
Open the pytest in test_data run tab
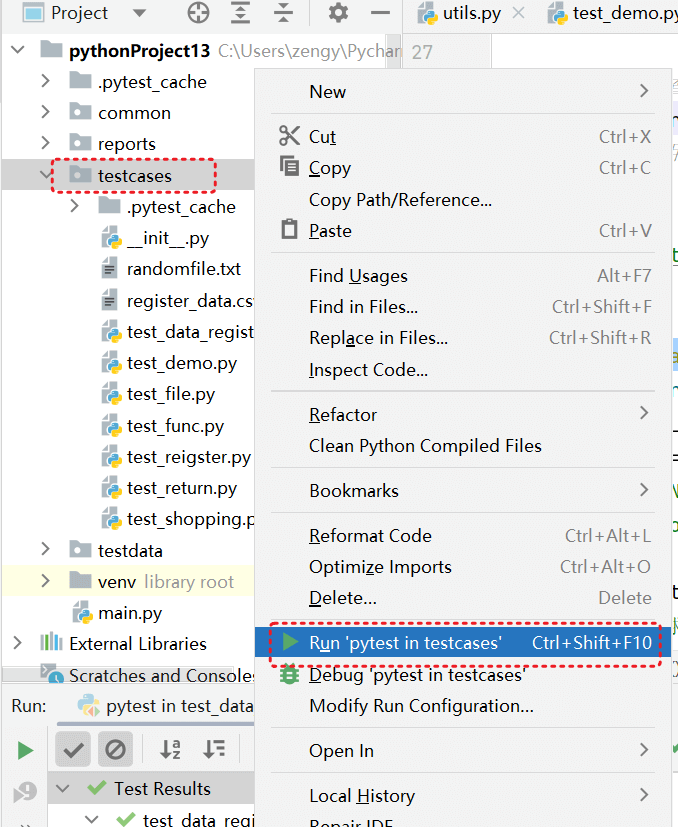click(x=166, y=706)
